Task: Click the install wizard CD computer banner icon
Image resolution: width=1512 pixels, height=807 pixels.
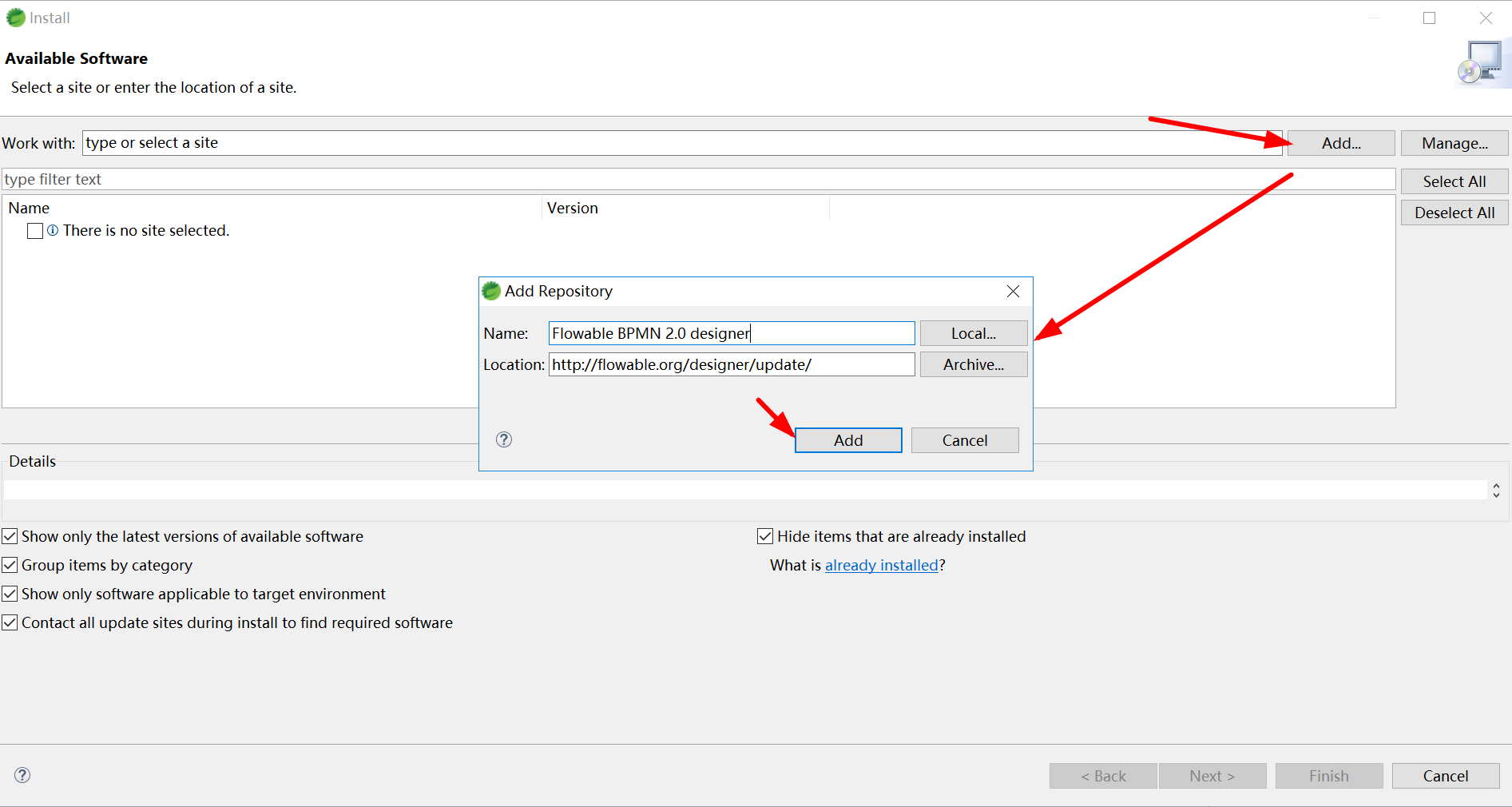Action: (1482, 62)
